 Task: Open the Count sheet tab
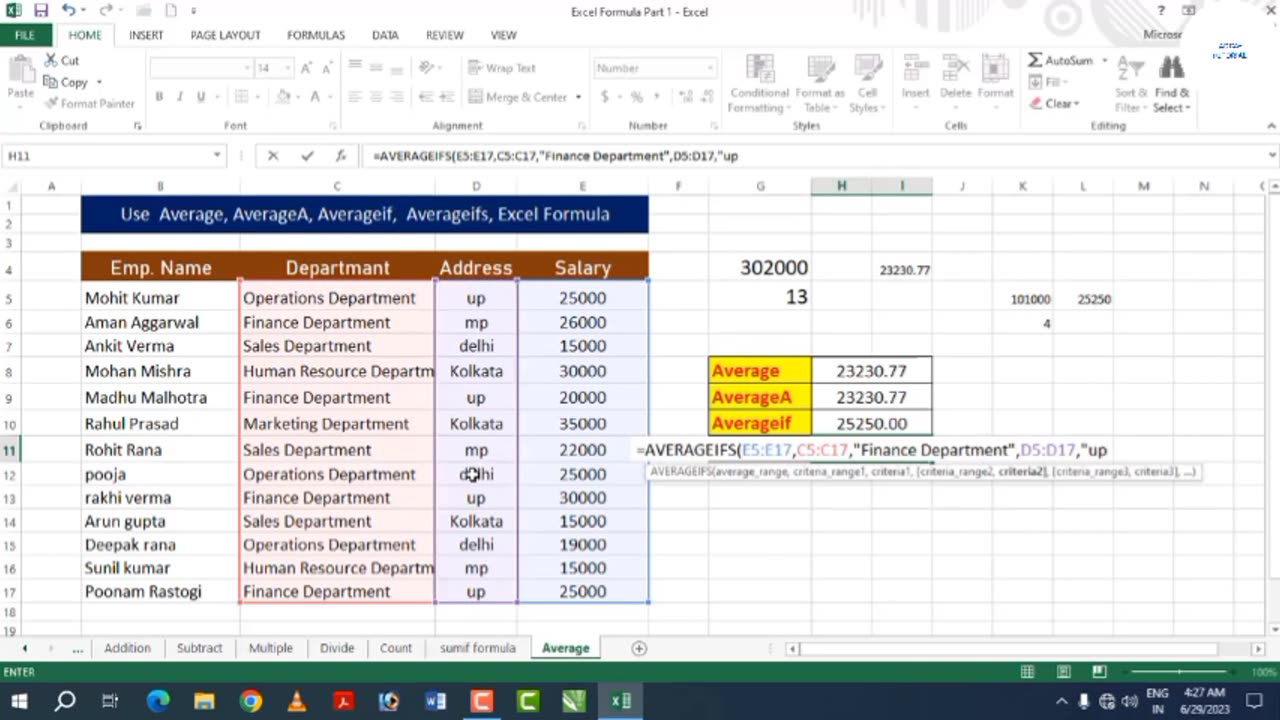(x=395, y=648)
